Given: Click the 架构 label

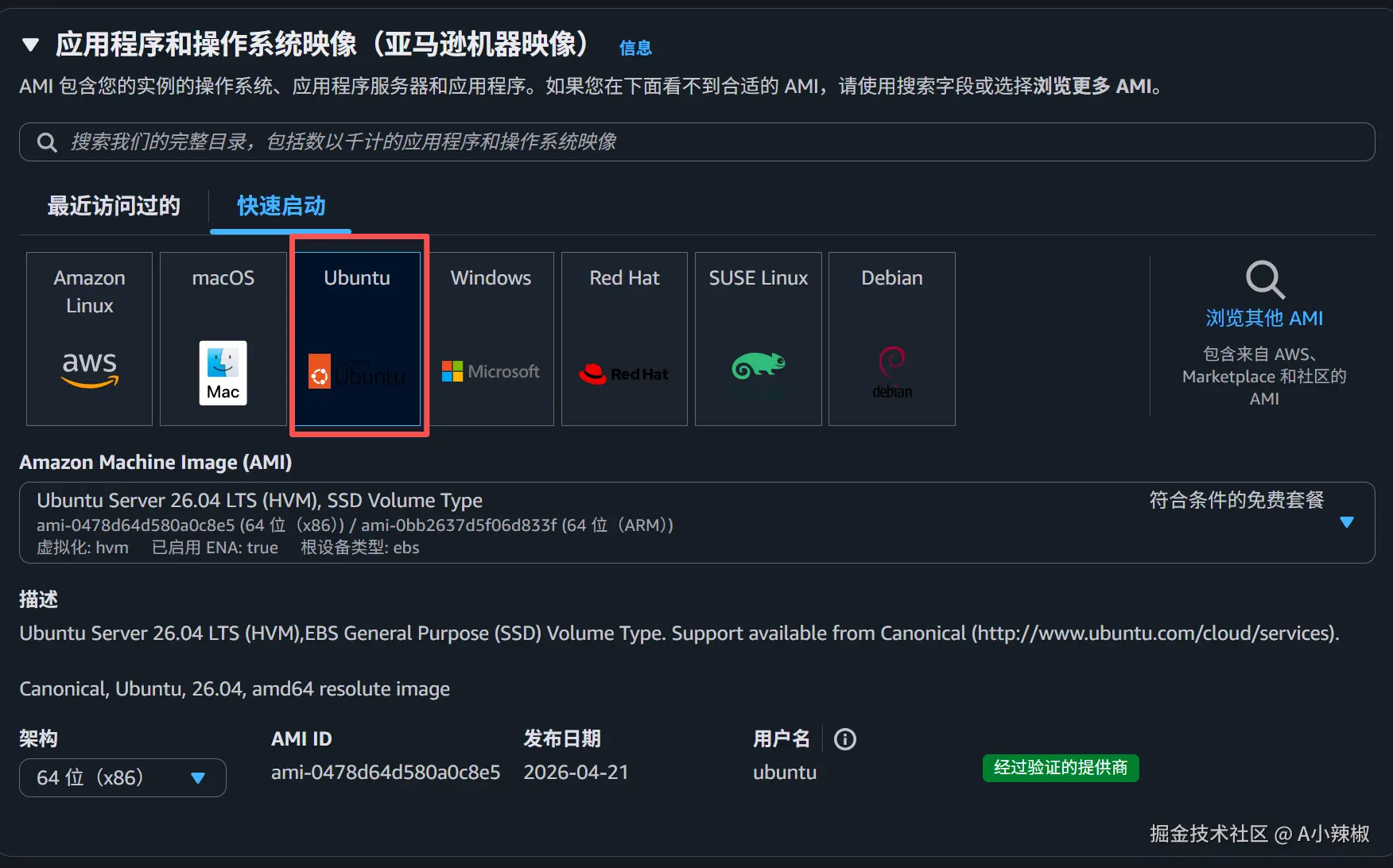Looking at the screenshot, I should pyautogui.click(x=39, y=739).
